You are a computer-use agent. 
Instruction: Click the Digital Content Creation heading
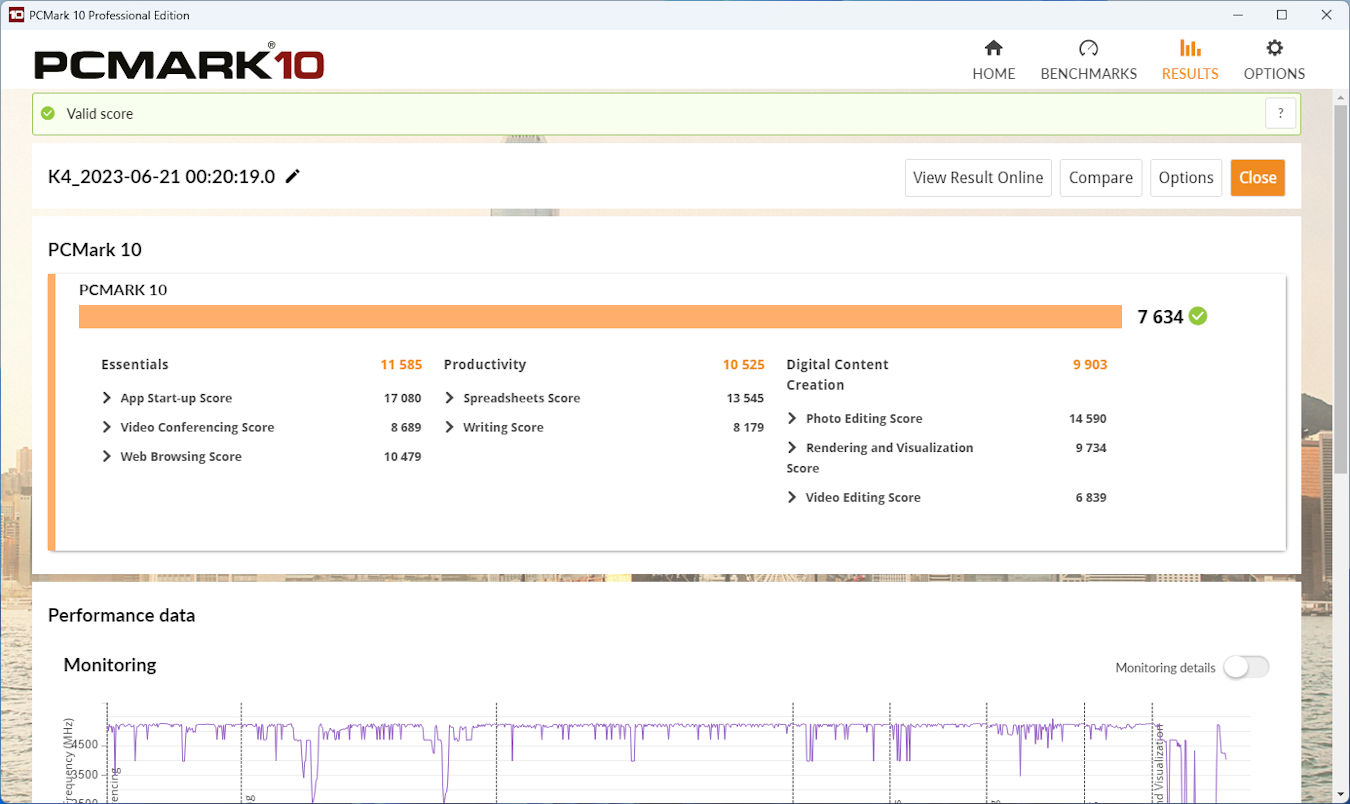tap(838, 374)
